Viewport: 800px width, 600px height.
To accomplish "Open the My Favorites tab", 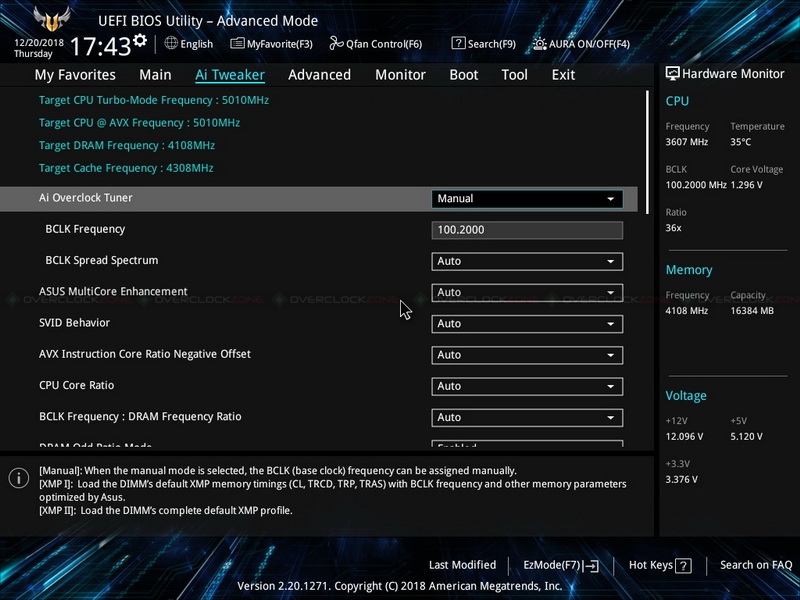I will click(x=75, y=74).
